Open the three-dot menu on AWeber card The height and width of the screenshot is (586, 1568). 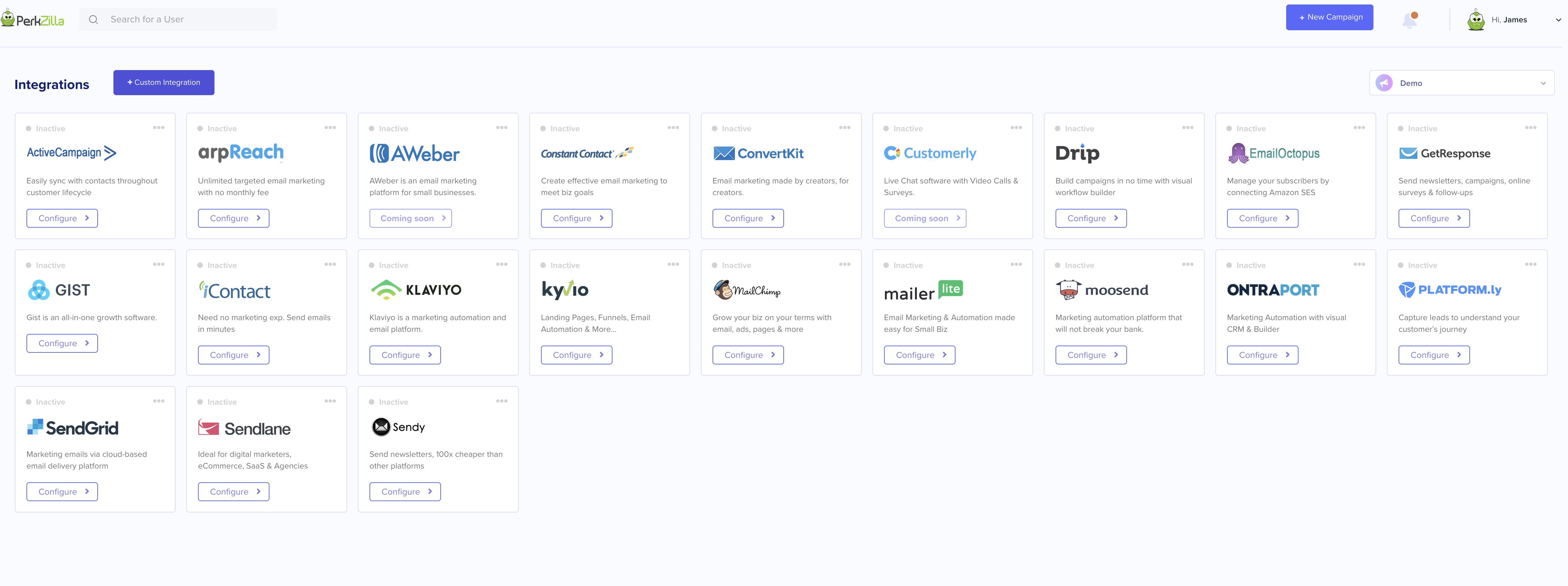(x=502, y=128)
